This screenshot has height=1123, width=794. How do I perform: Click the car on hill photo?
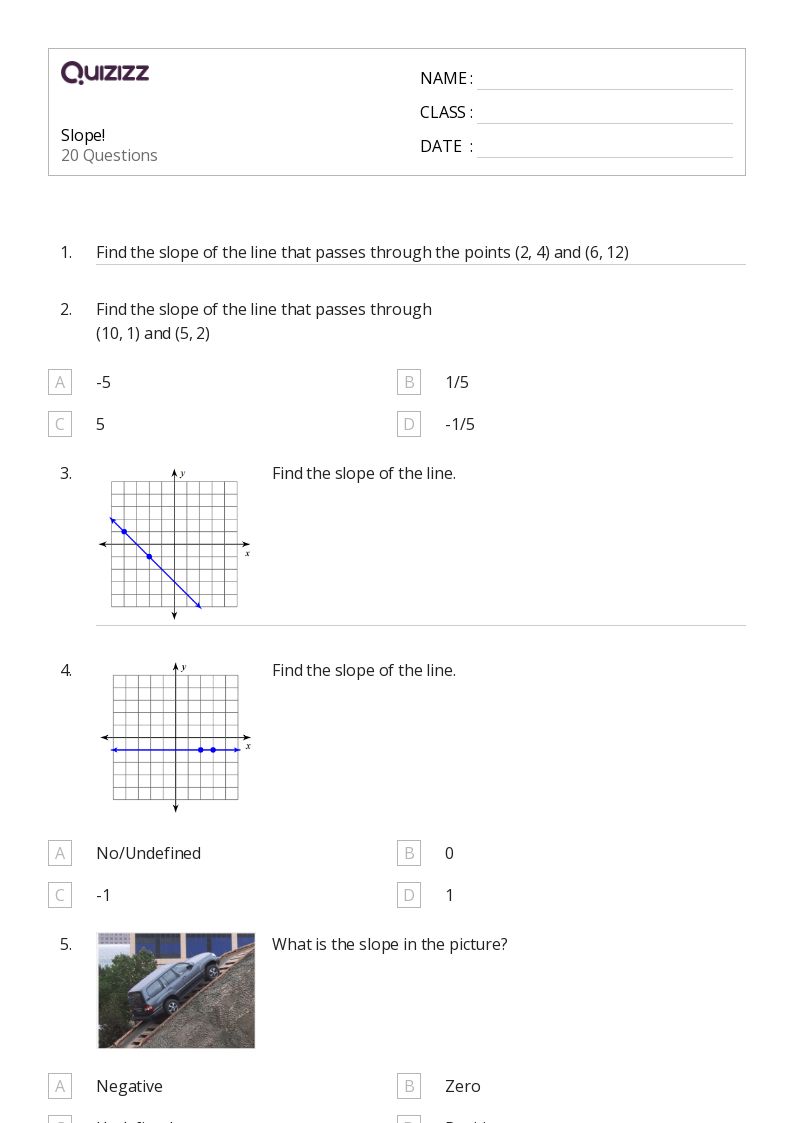(176, 991)
